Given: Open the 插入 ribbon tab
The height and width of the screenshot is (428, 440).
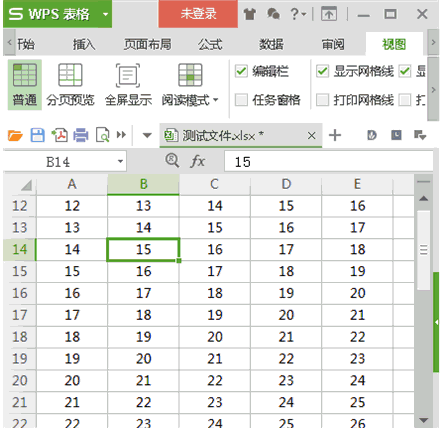Looking at the screenshot, I should coord(84,44).
